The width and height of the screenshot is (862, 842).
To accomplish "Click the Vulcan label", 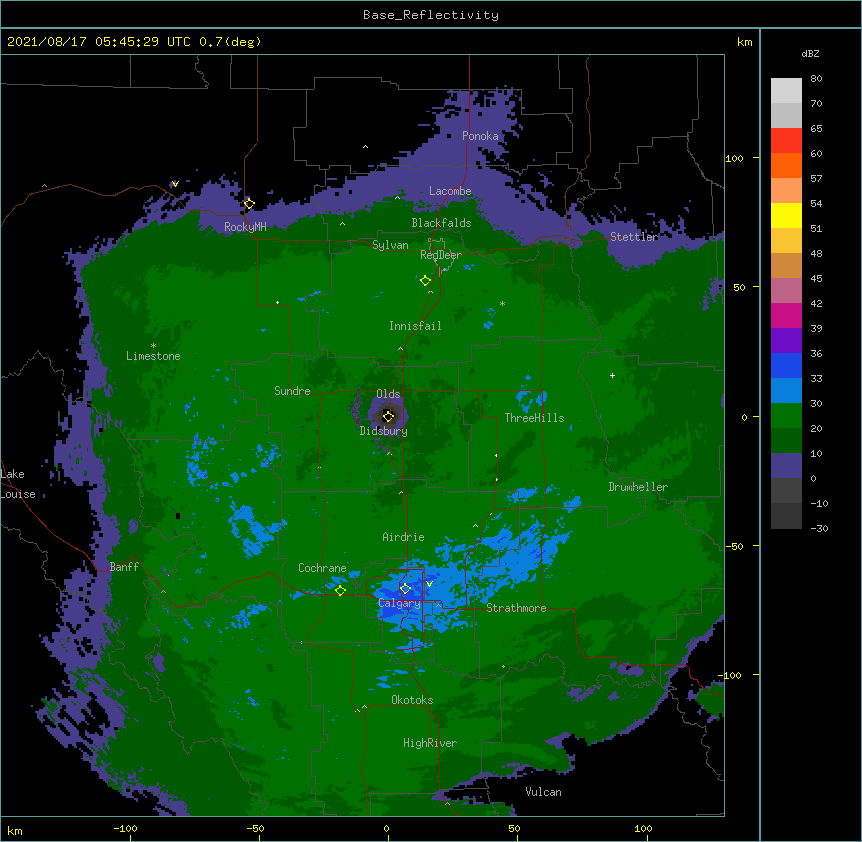I will pos(543,792).
